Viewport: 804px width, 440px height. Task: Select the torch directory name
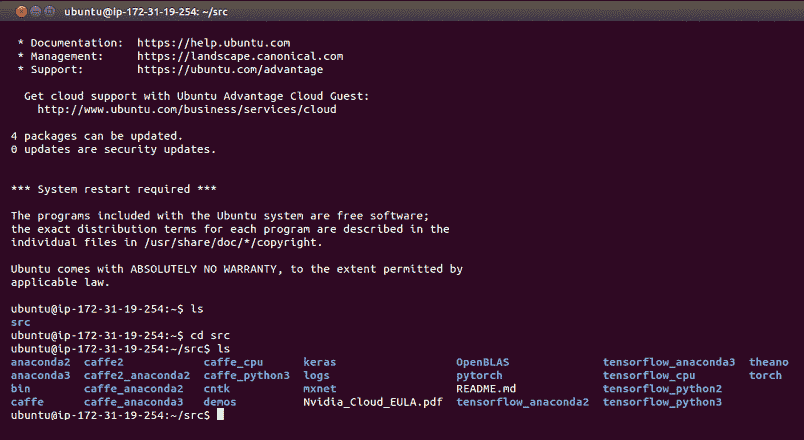(x=765, y=376)
